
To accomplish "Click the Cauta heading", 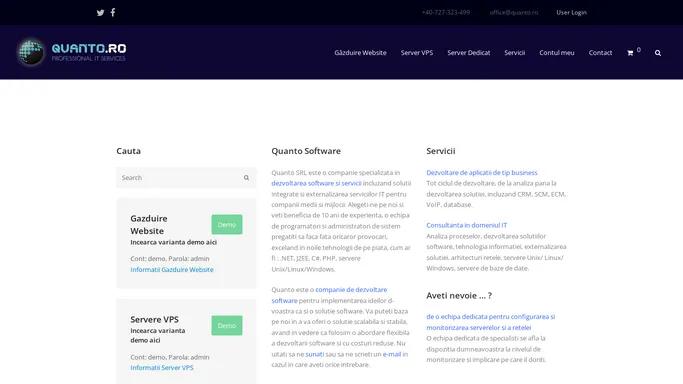I will point(128,151).
